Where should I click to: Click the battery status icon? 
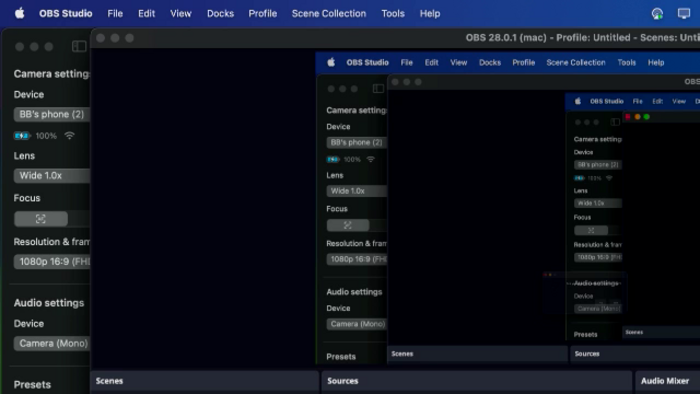(x=22, y=136)
